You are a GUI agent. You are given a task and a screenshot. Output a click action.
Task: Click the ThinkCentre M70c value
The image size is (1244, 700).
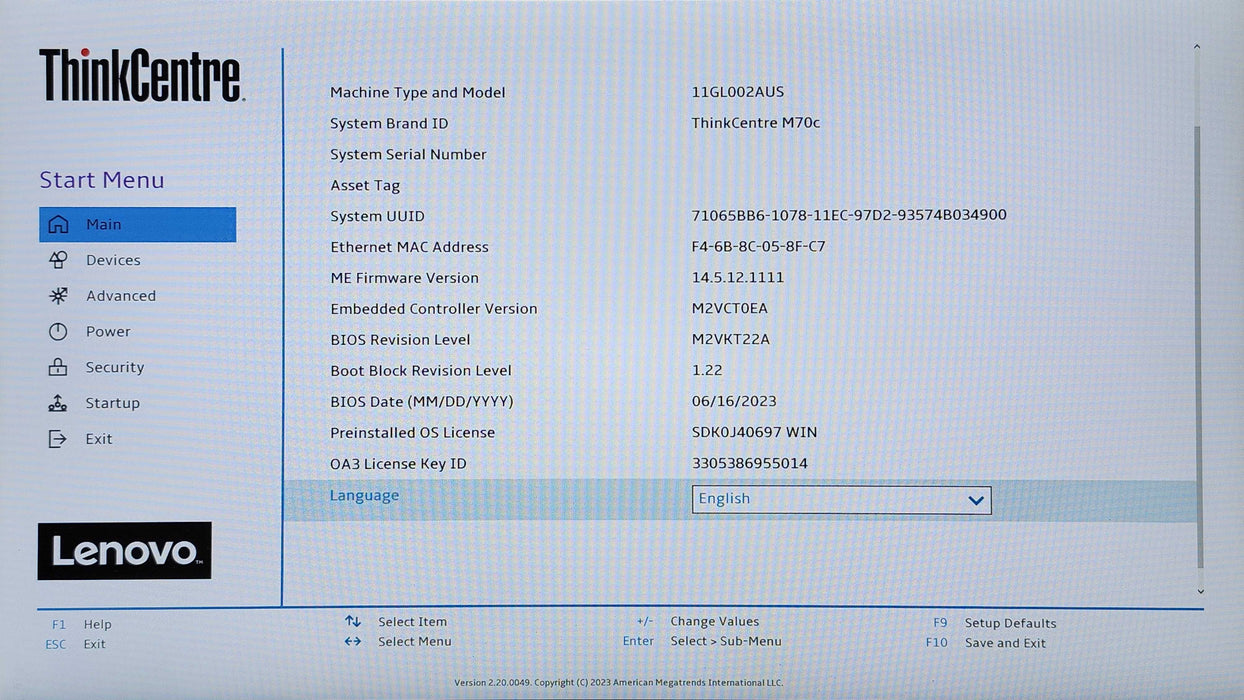[756, 123]
